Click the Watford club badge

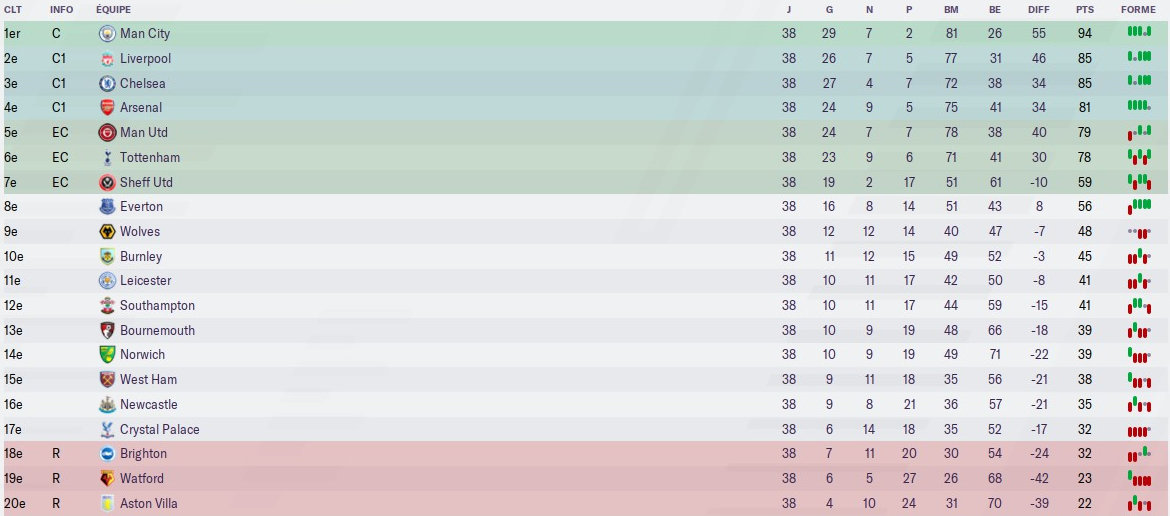pos(107,479)
